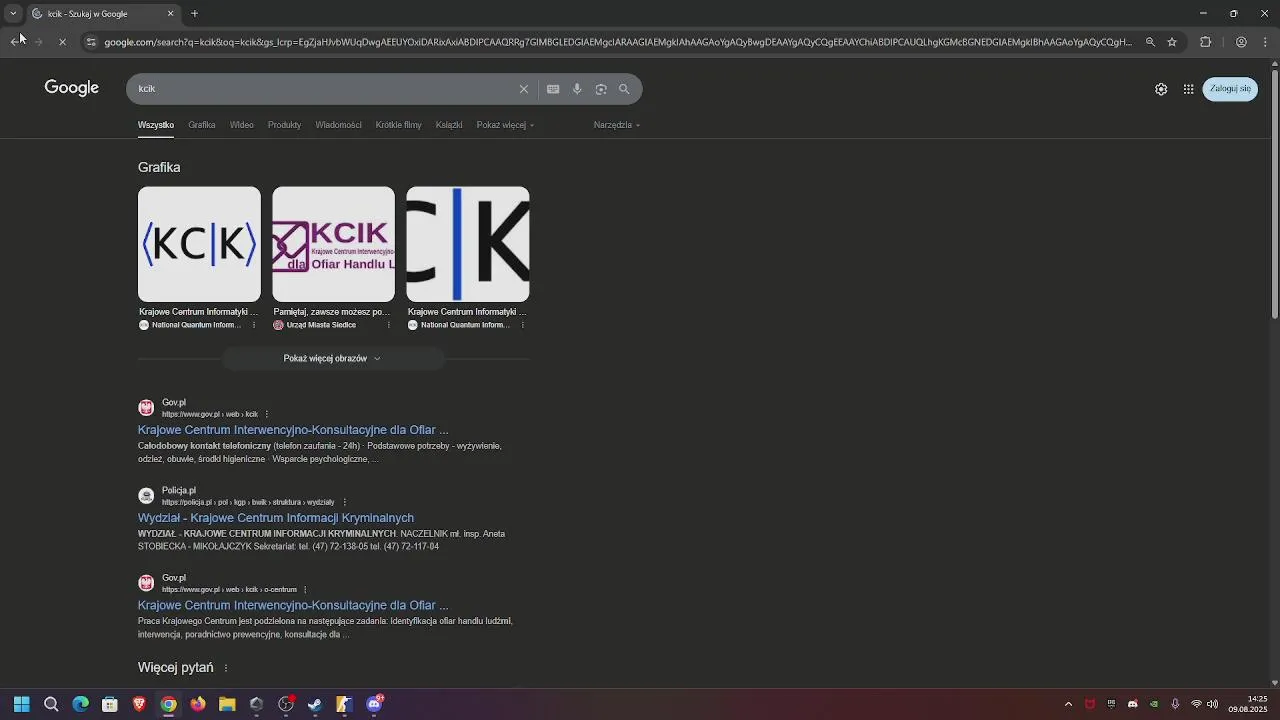Open the volume tray icon

tap(1213, 704)
